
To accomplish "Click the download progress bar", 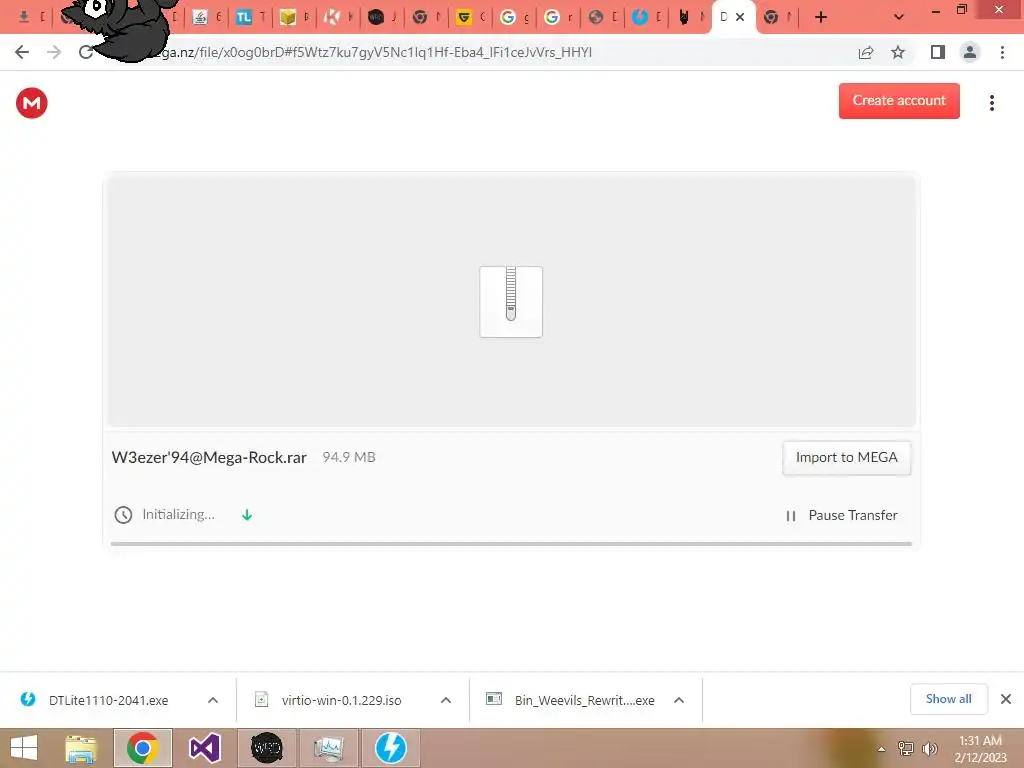I will [511, 543].
